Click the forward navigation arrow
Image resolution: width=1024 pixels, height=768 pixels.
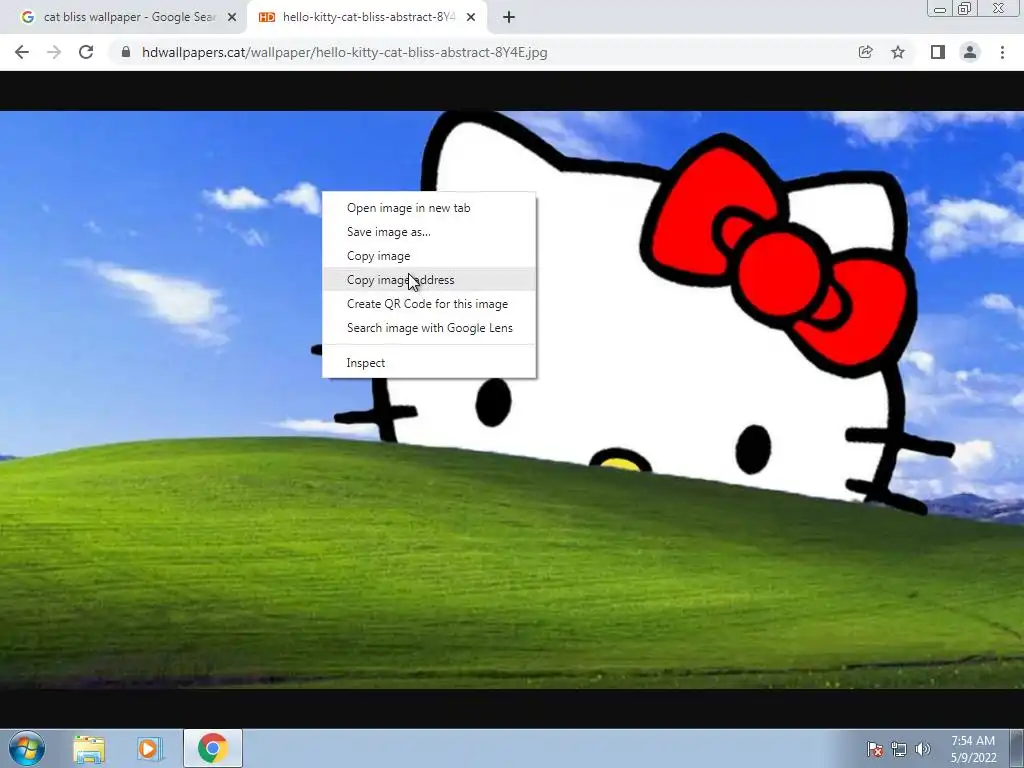(x=54, y=52)
